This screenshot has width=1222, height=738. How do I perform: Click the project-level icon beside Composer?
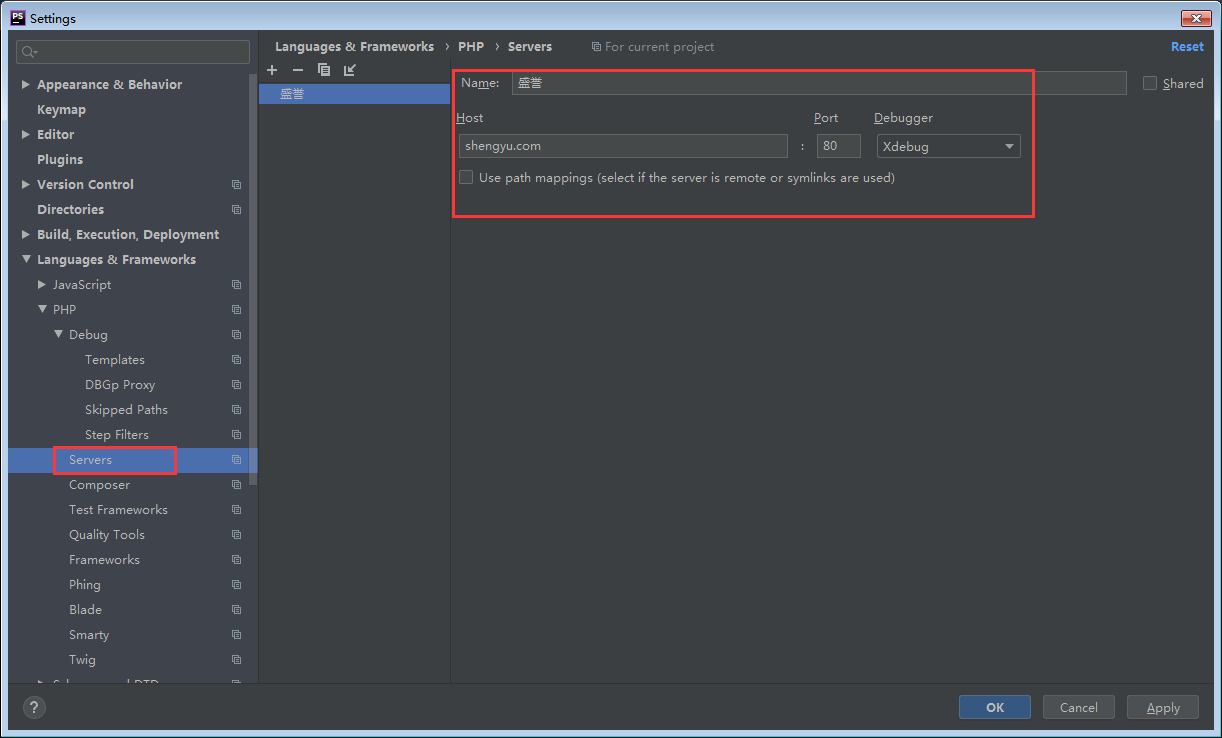click(x=236, y=485)
